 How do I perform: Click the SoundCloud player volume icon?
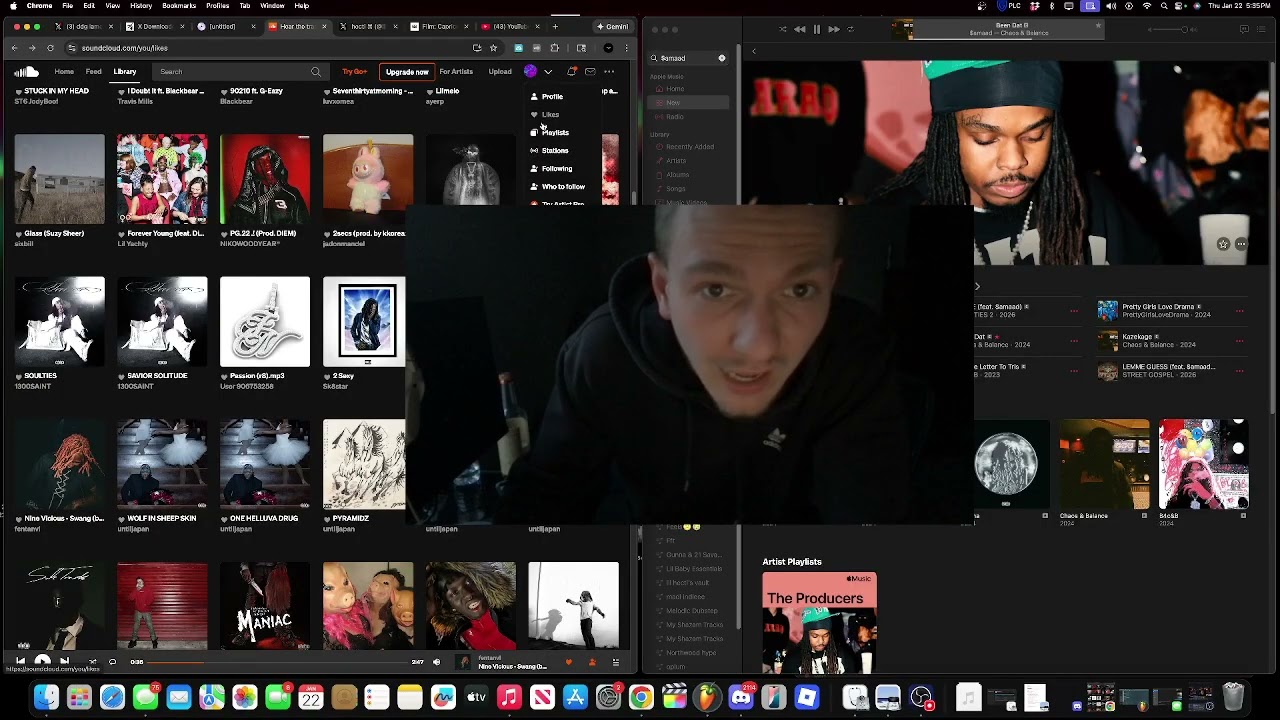pos(436,662)
